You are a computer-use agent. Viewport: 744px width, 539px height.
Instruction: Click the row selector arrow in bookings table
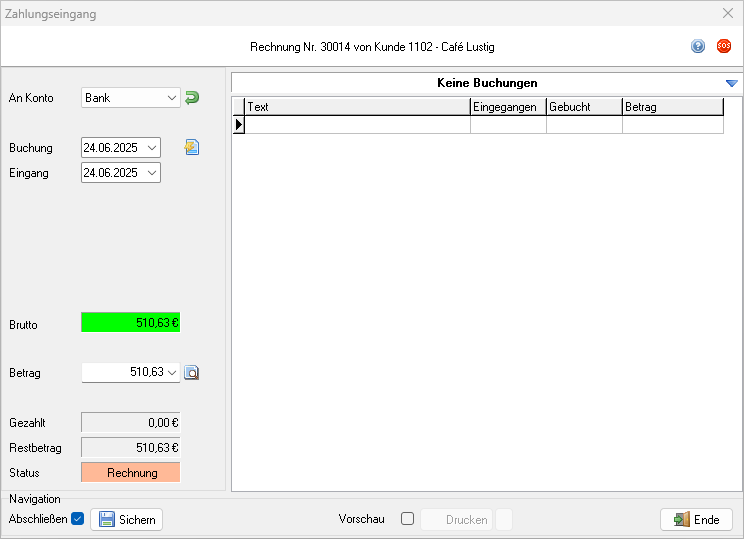pyautogui.click(x=239, y=125)
